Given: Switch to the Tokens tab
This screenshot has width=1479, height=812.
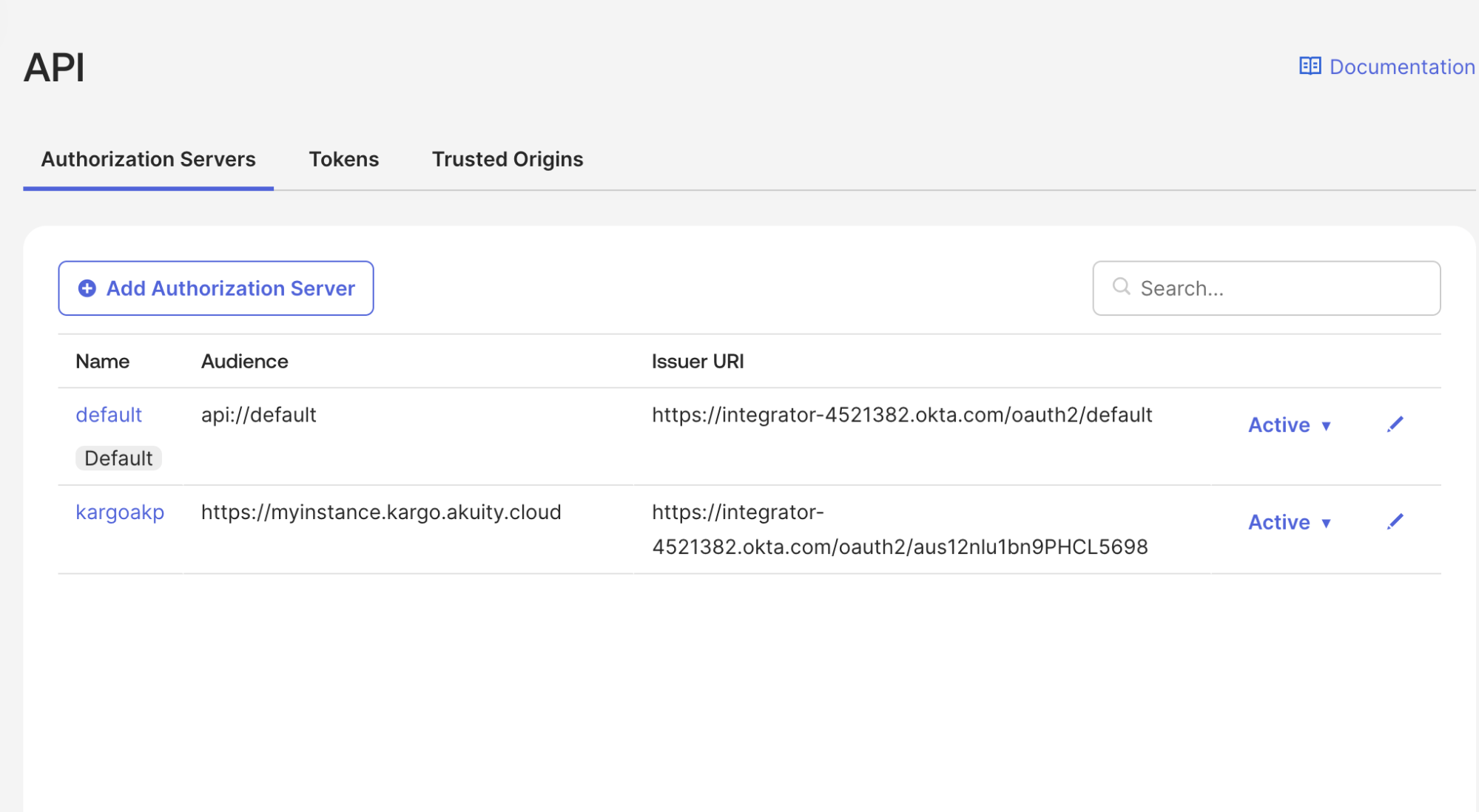Looking at the screenshot, I should click(x=344, y=160).
